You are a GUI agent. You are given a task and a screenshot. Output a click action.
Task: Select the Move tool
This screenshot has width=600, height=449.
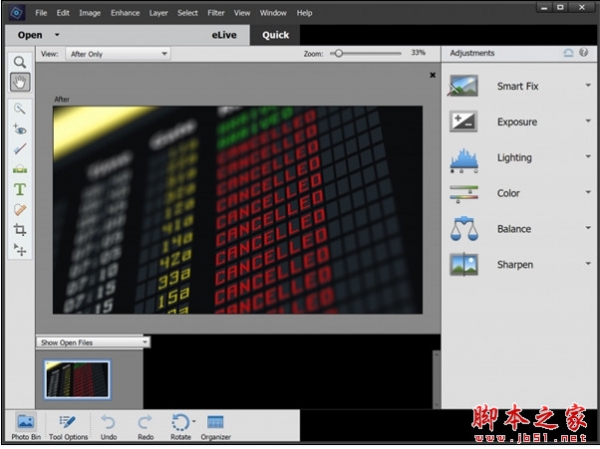[20, 250]
